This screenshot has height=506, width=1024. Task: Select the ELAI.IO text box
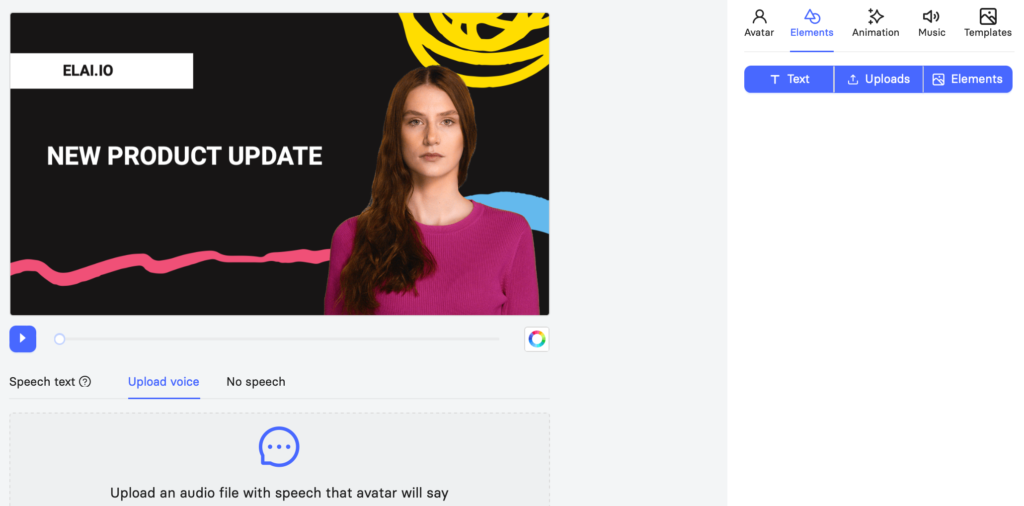tap(101, 71)
